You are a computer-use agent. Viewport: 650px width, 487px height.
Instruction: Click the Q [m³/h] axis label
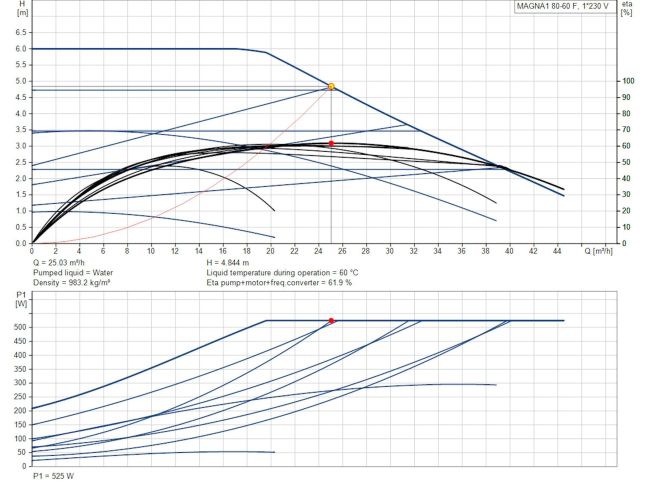pos(601,252)
